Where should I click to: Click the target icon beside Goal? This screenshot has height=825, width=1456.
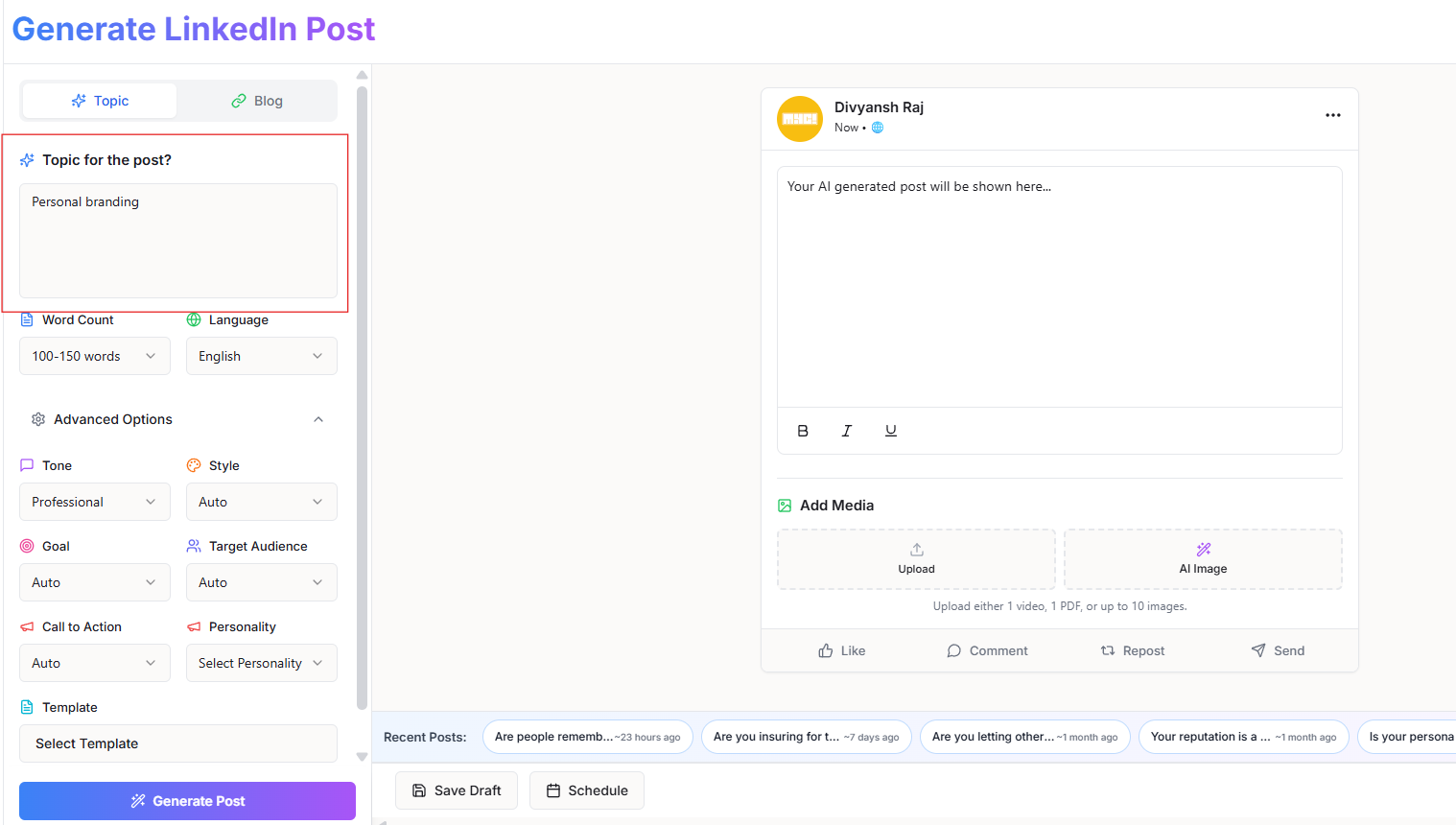pyautogui.click(x=27, y=546)
